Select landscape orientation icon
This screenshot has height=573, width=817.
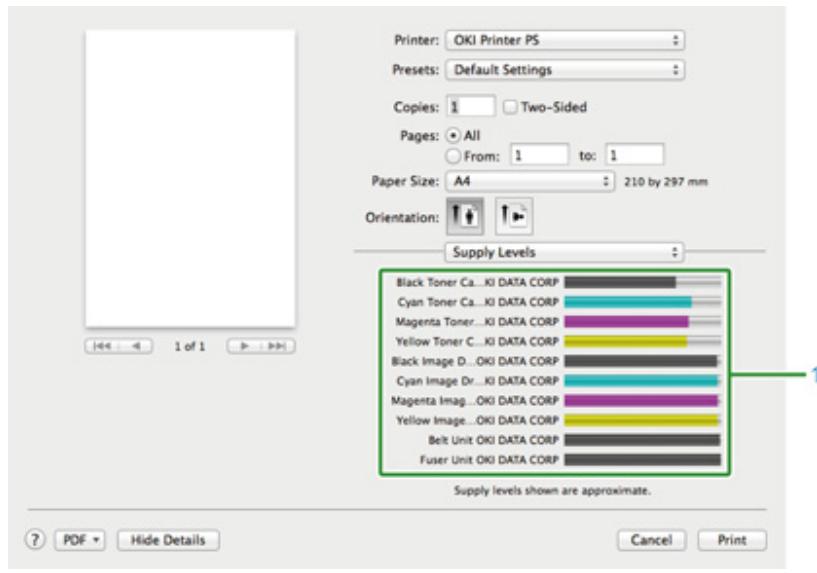tap(511, 216)
